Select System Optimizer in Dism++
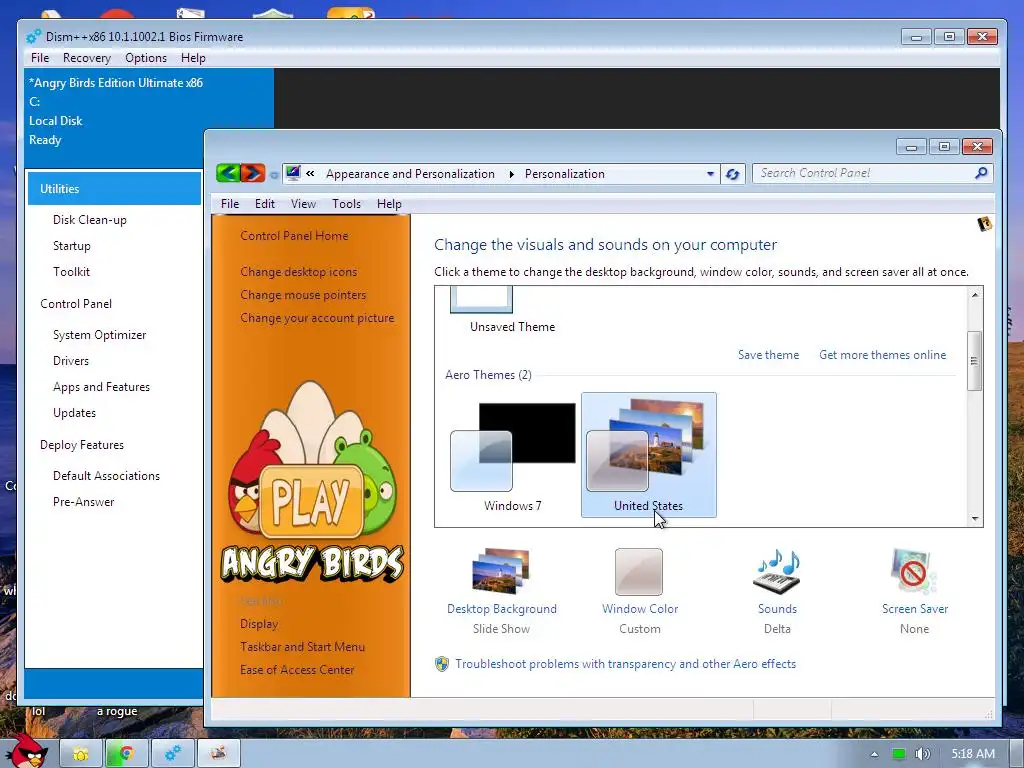 [99, 334]
